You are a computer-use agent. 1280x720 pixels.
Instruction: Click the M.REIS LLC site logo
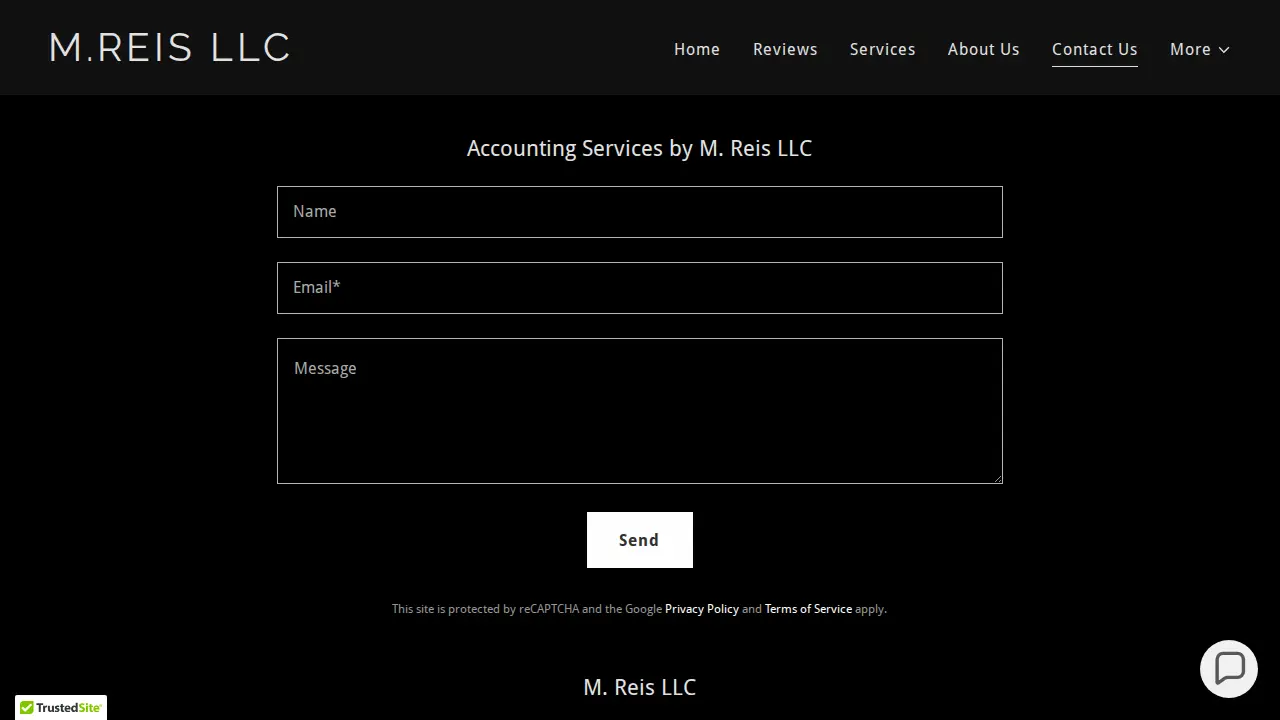click(170, 48)
